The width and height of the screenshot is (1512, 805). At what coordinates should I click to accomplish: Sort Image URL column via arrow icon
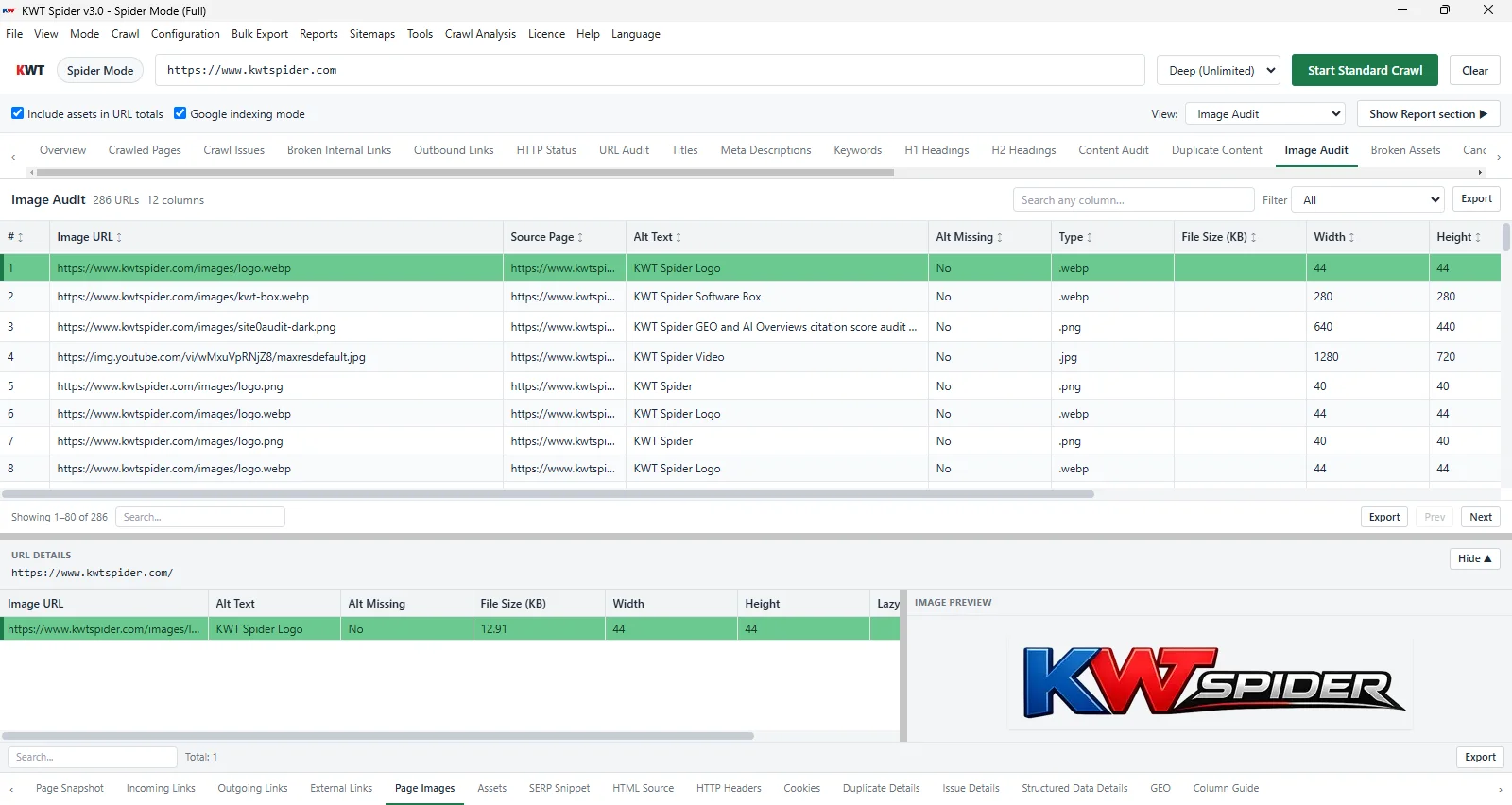coord(119,238)
